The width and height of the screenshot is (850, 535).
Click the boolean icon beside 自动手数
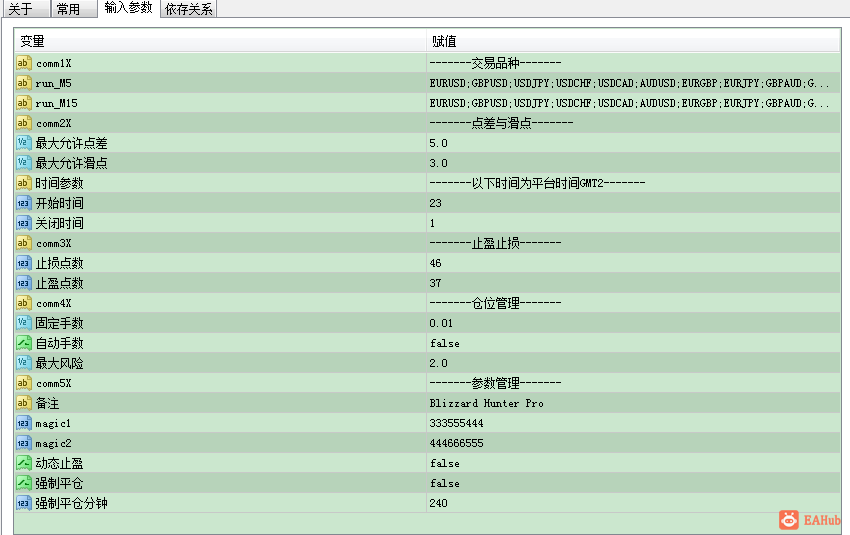(23, 343)
